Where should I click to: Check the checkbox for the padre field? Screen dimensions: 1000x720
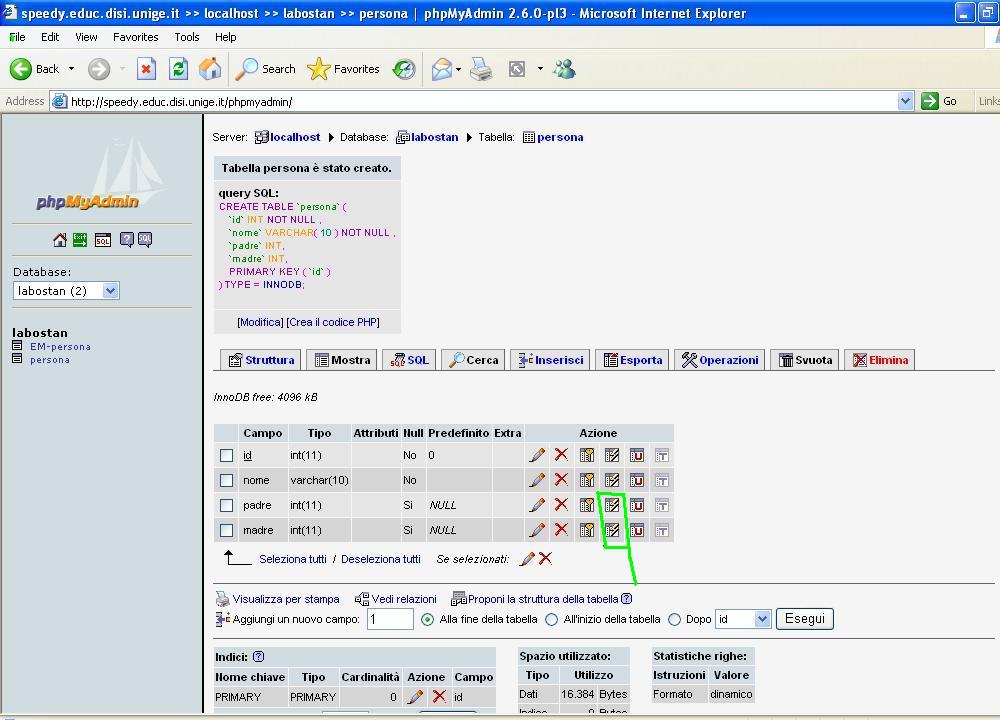(x=227, y=505)
